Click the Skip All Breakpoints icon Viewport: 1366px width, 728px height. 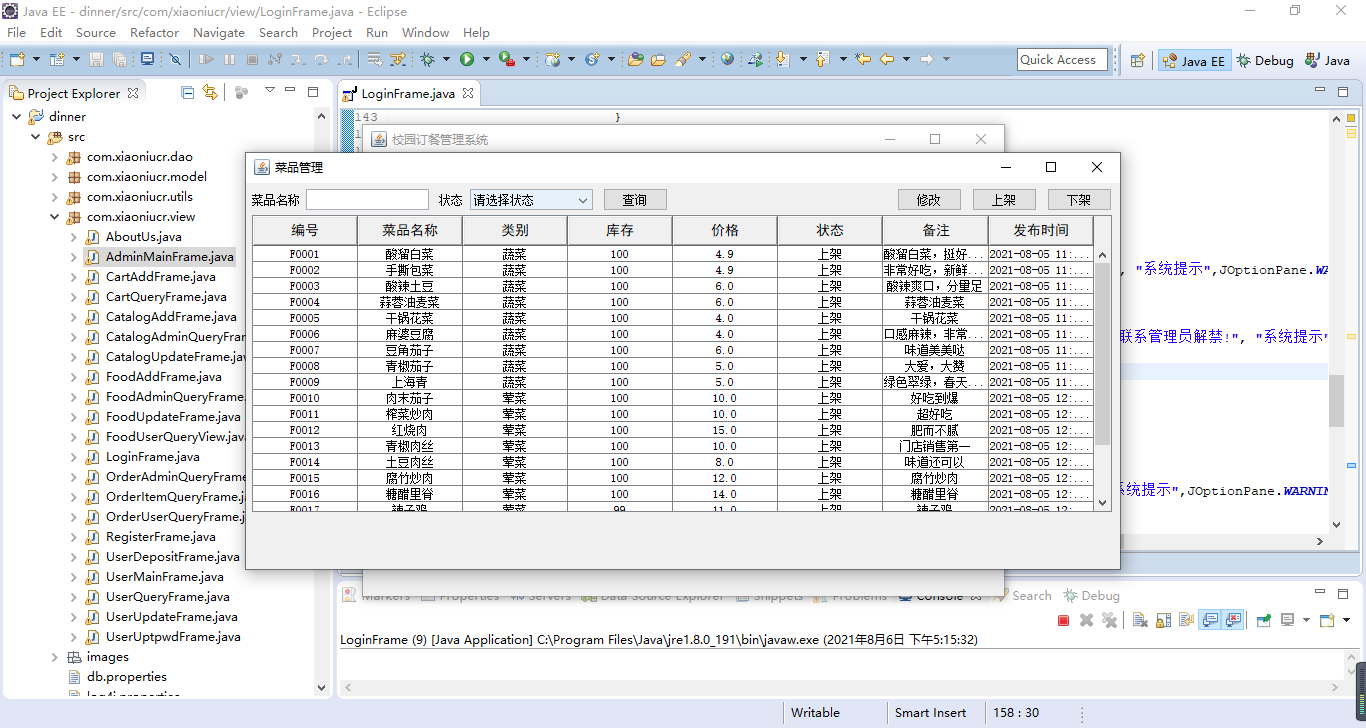click(175, 59)
